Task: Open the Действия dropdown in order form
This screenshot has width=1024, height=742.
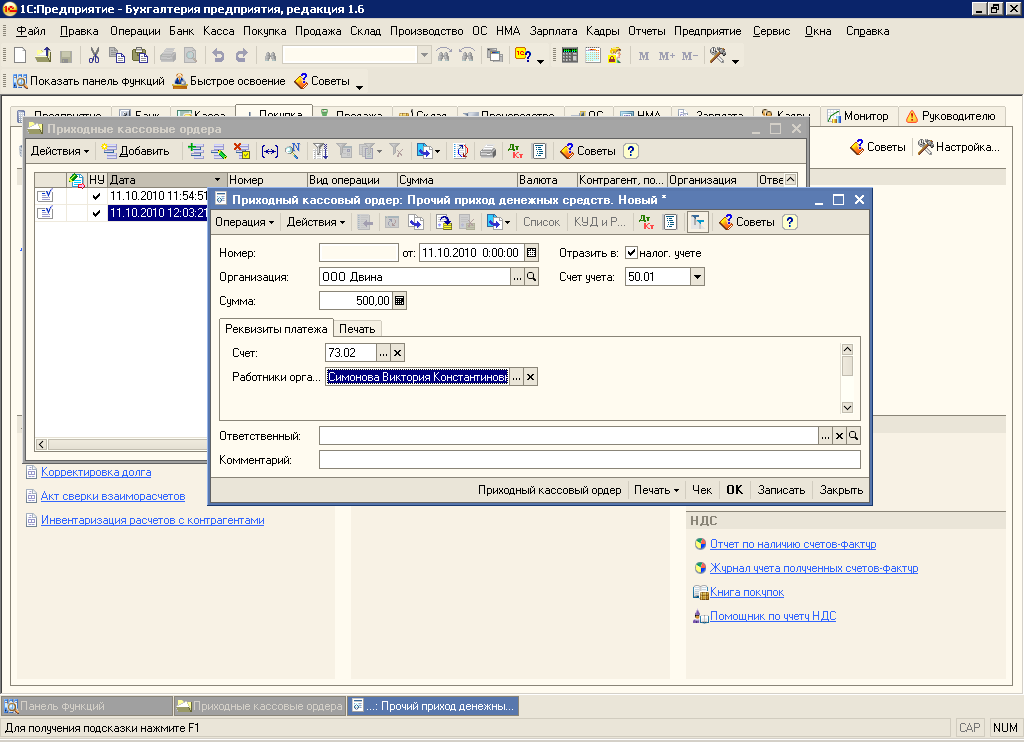Action: coord(316,222)
